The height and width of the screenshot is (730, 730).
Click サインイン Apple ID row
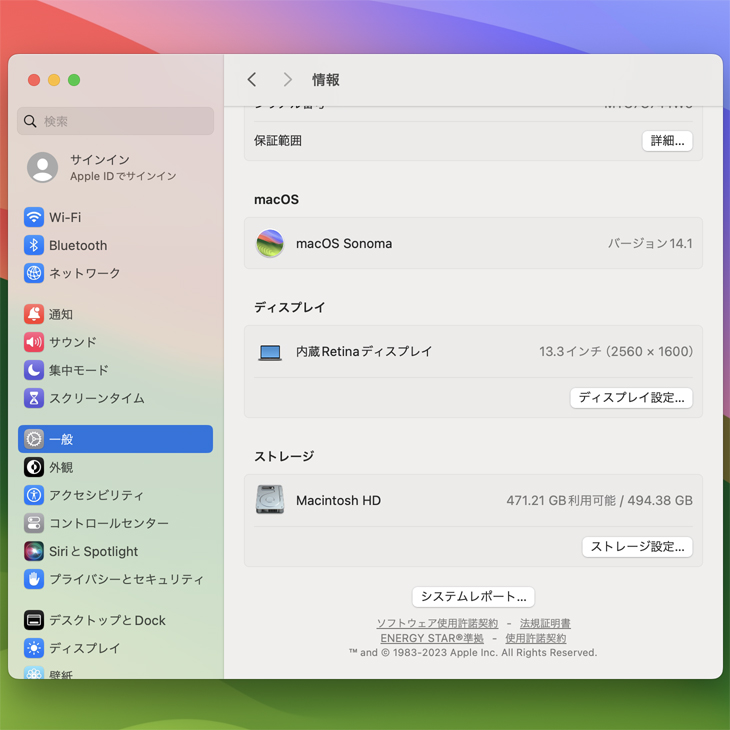pyautogui.click(x=115, y=167)
